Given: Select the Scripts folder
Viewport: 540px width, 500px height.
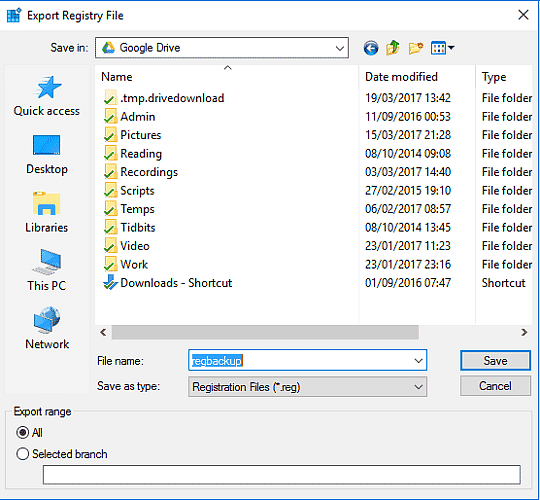Looking at the screenshot, I should [137, 190].
